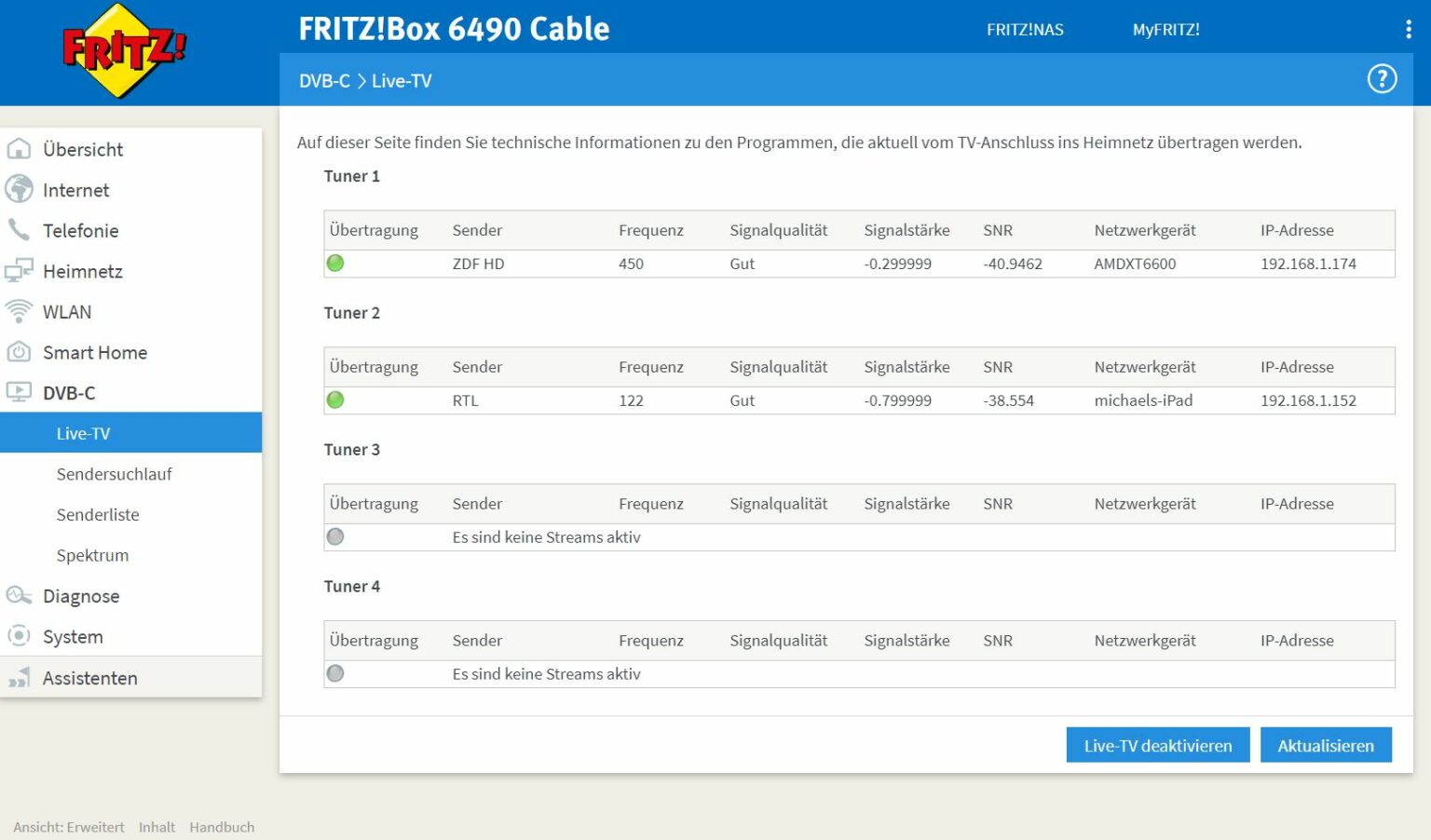Screen dimensions: 1431x840
Task: Click the Smart Home icon
Action: [x=19, y=352]
